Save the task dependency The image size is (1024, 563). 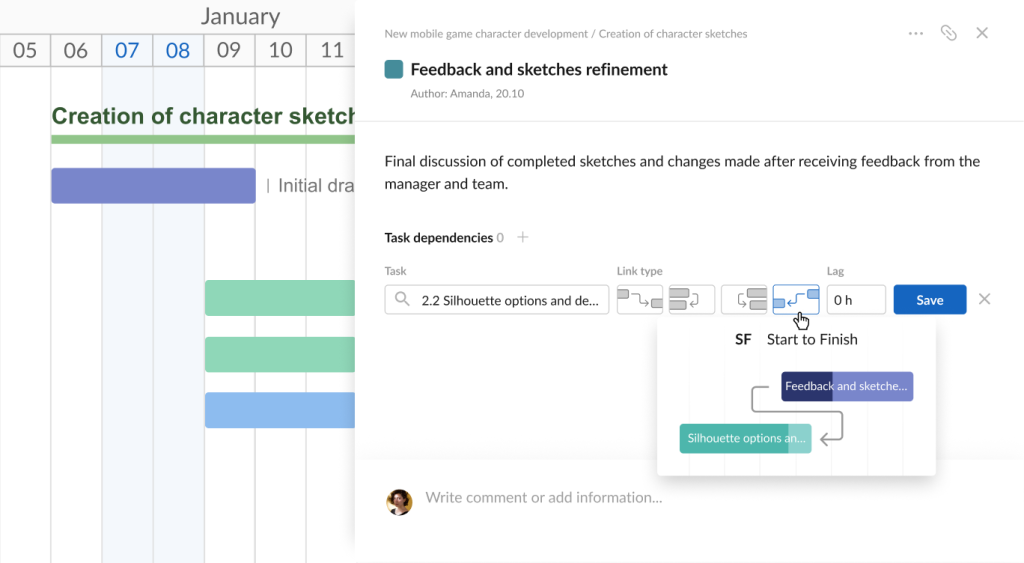(x=929, y=300)
